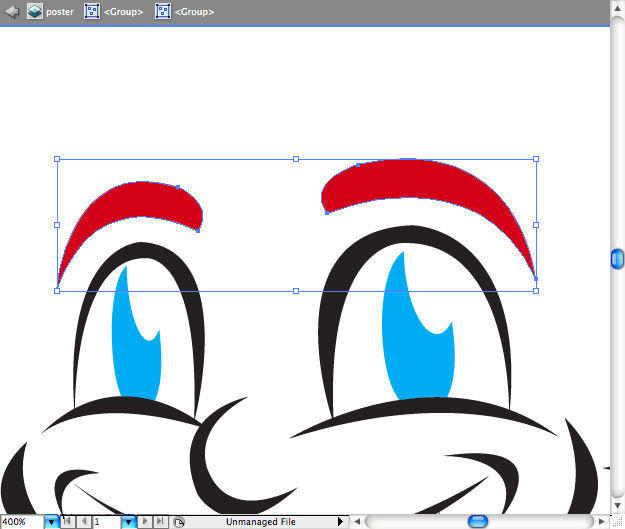The height and width of the screenshot is (529, 625).
Task: Click the window resize grip corner
Action: click(x=617, y=521)
